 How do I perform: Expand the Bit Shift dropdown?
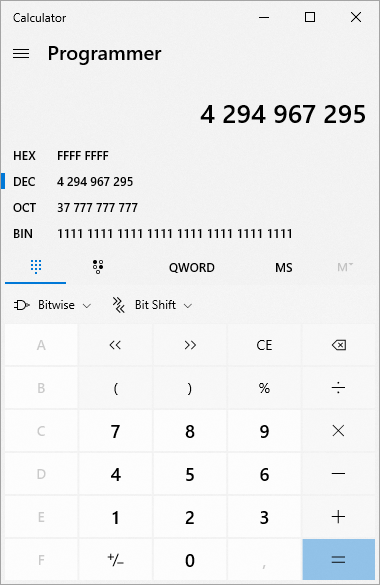(x=152, y=305)
